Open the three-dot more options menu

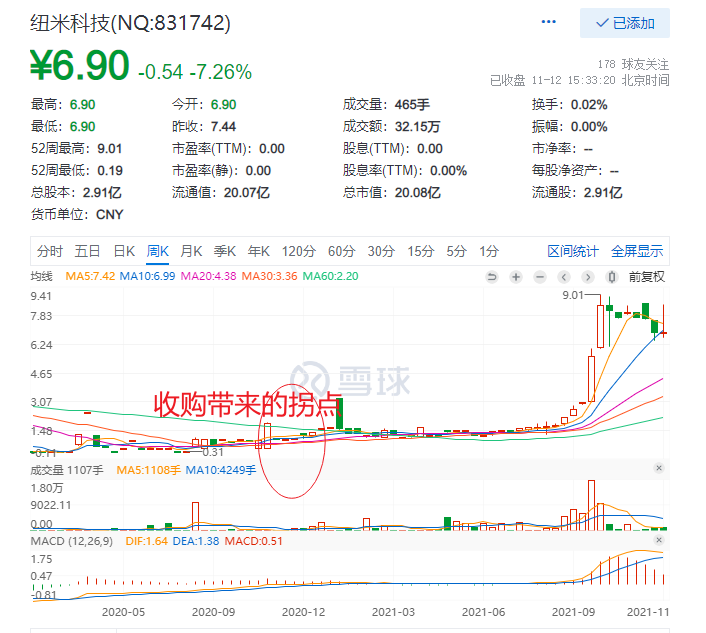(548, 22)
